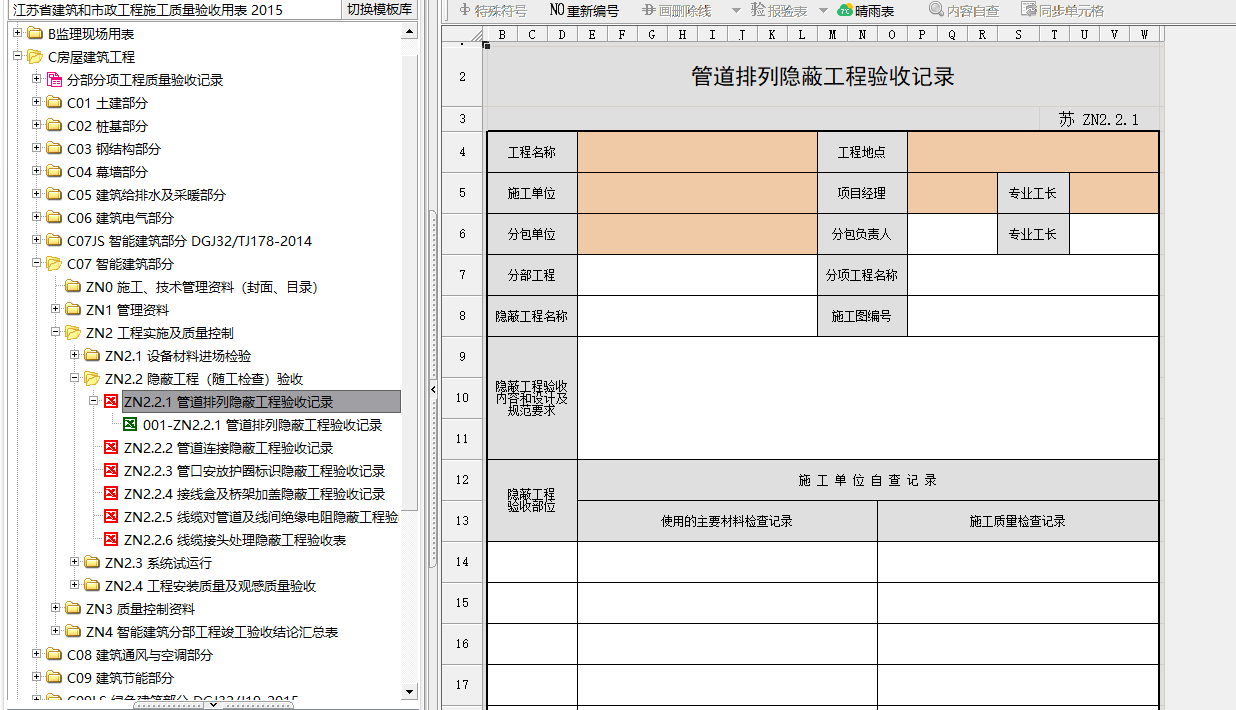Screen dimensions: 1236x710
Task: Open the pink 分部分项工程质量验收记录 document icon
Action: point(55,80)
